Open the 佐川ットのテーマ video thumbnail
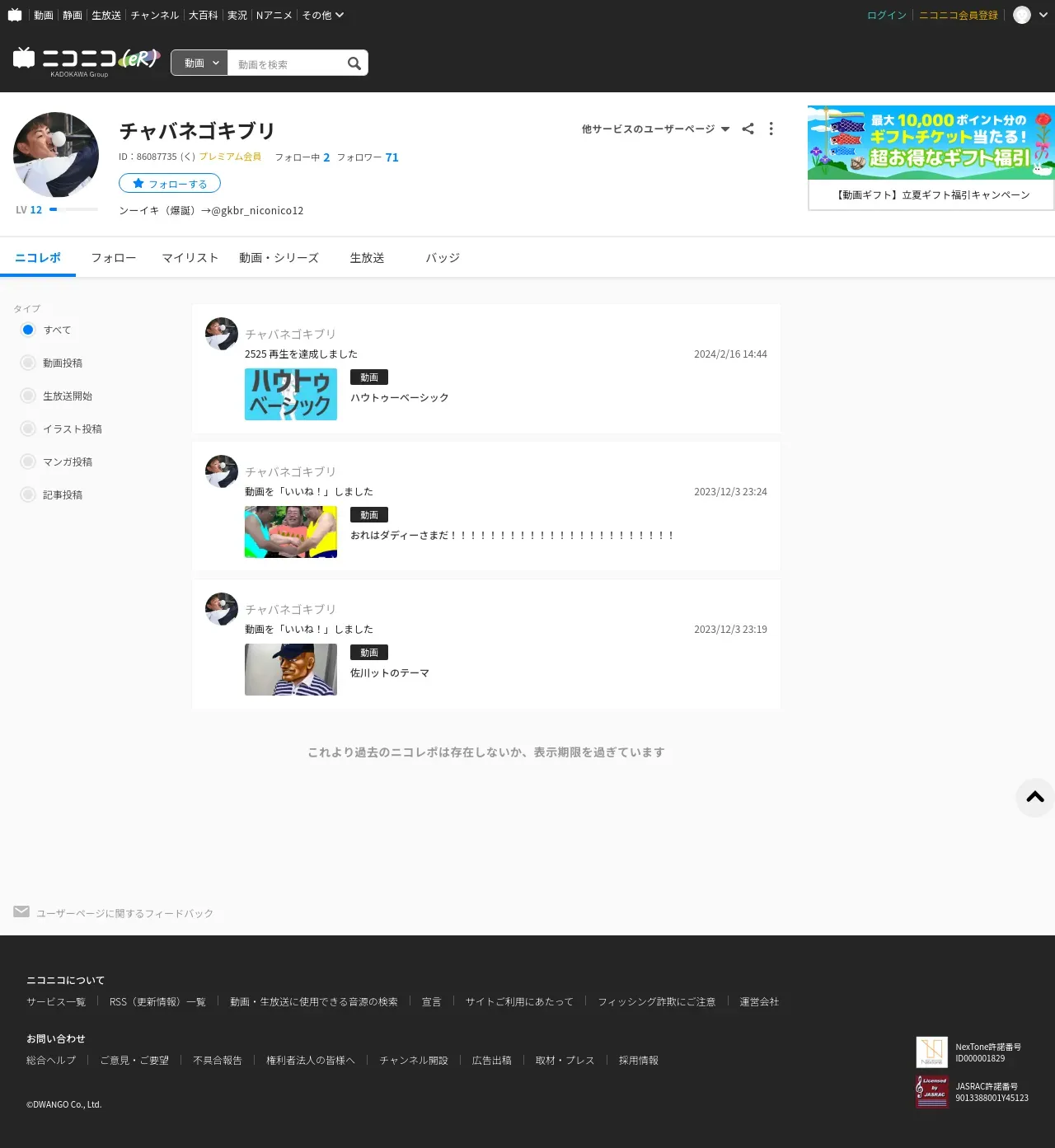 coord(291,669)
